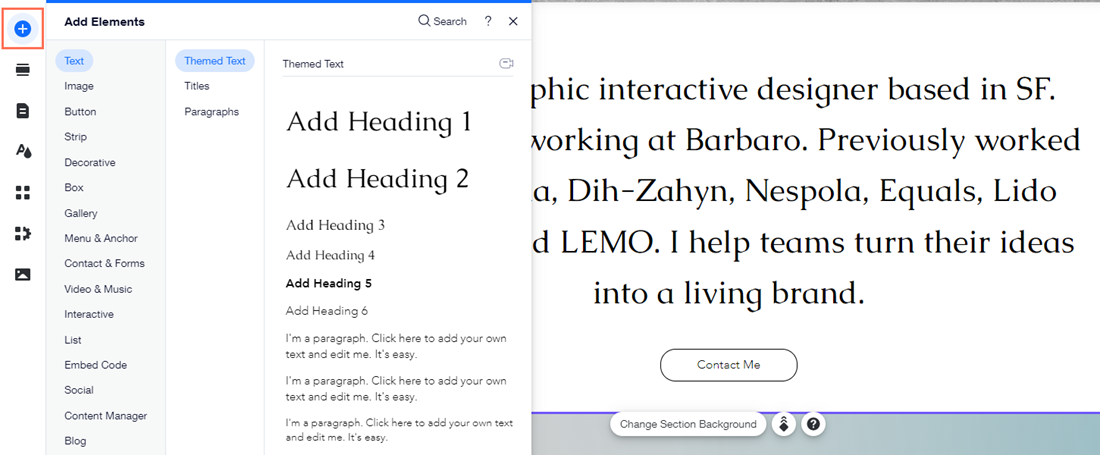Viewport: 1100px width, 455px height.
Task: Open Menu & Anchor category
Action: (101, 238)
